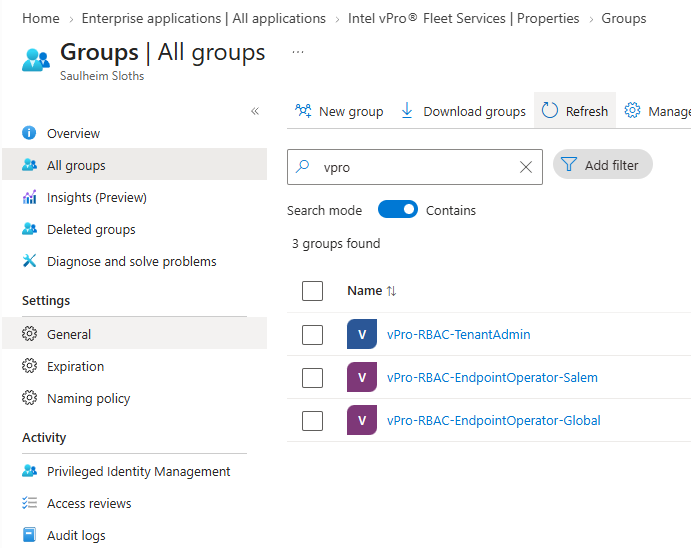Click the Add filter label
Screen dimensions: 691x548
pyautogui.click(x=611, y=165)
